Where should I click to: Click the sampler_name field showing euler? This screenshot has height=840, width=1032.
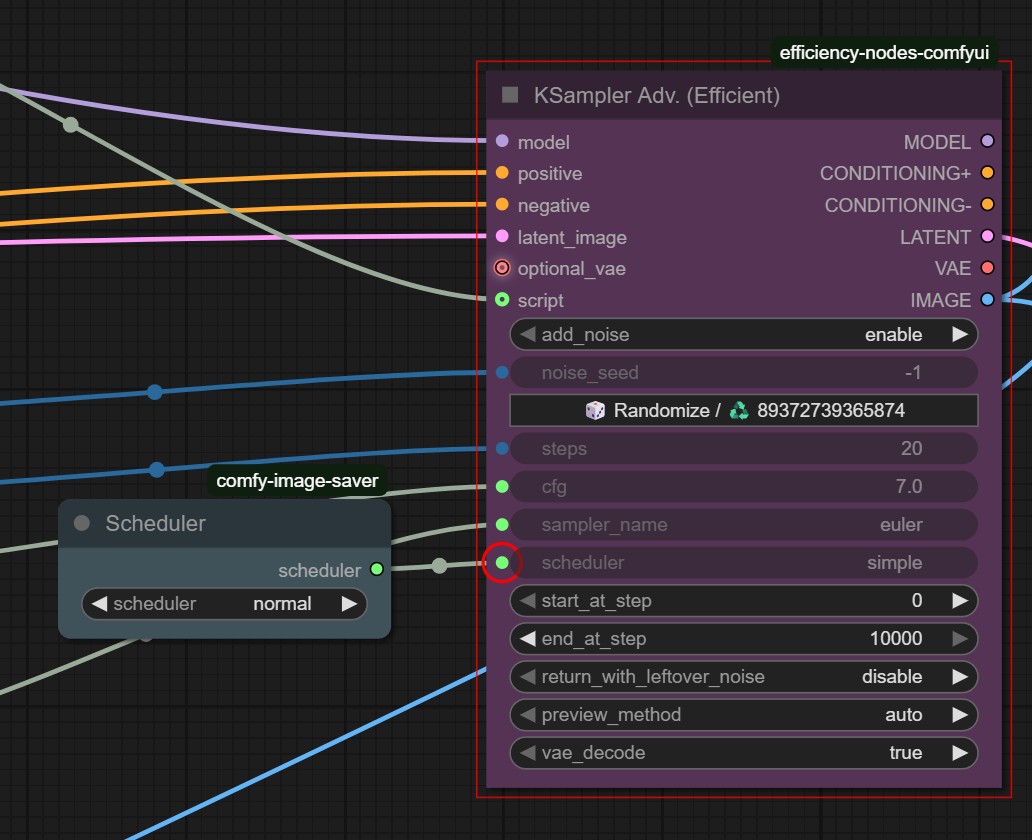tap(744, 525)
